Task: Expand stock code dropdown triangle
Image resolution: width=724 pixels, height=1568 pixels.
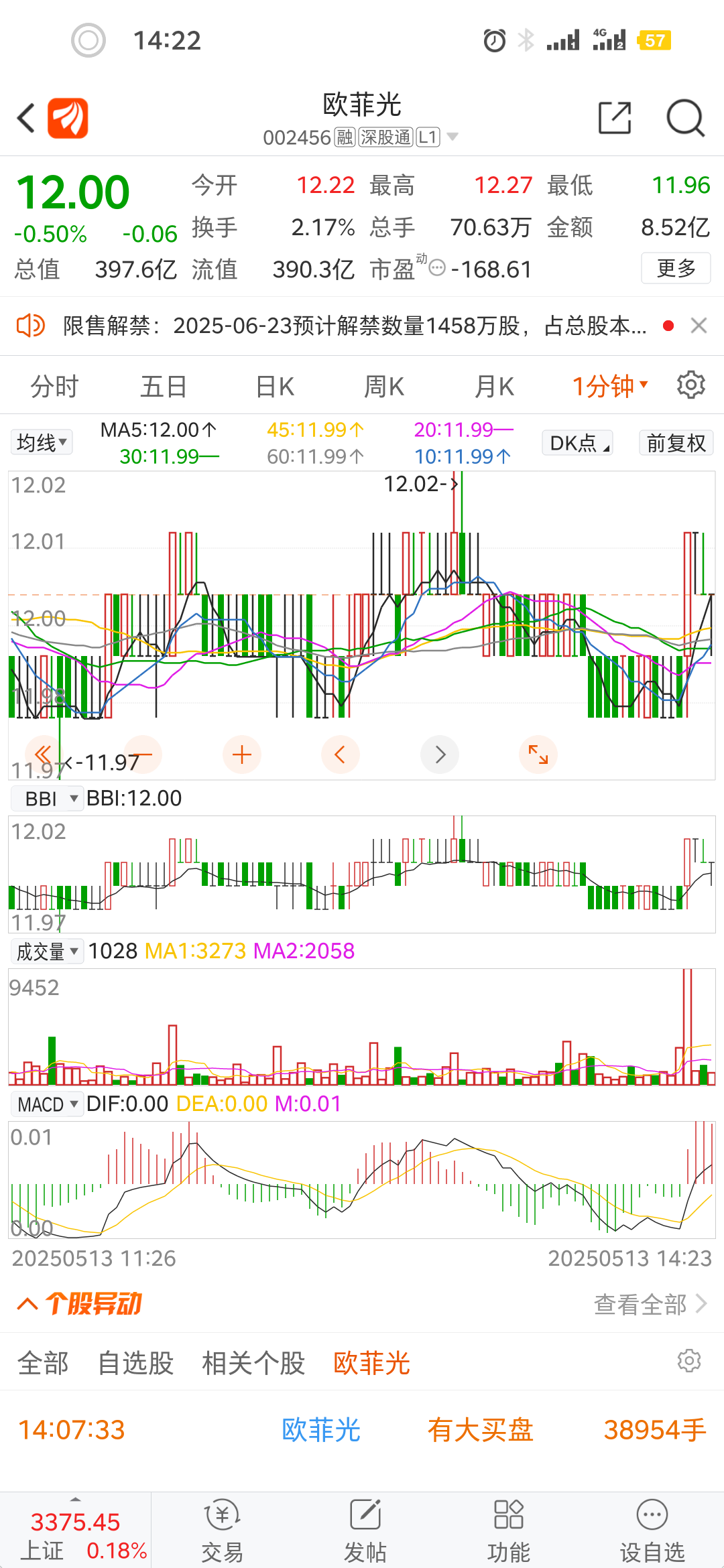Action: [452, 137]
